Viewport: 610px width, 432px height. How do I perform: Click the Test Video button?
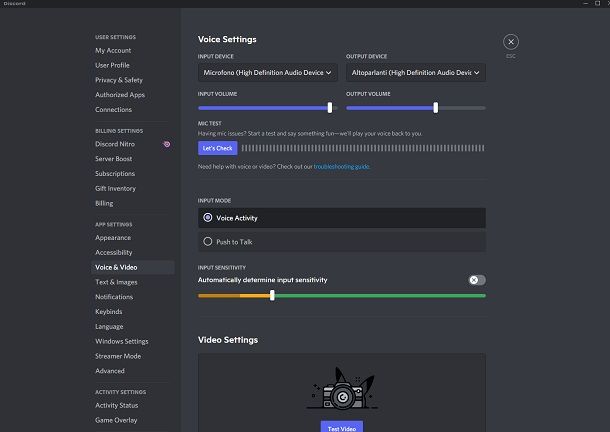coord(342,427)
